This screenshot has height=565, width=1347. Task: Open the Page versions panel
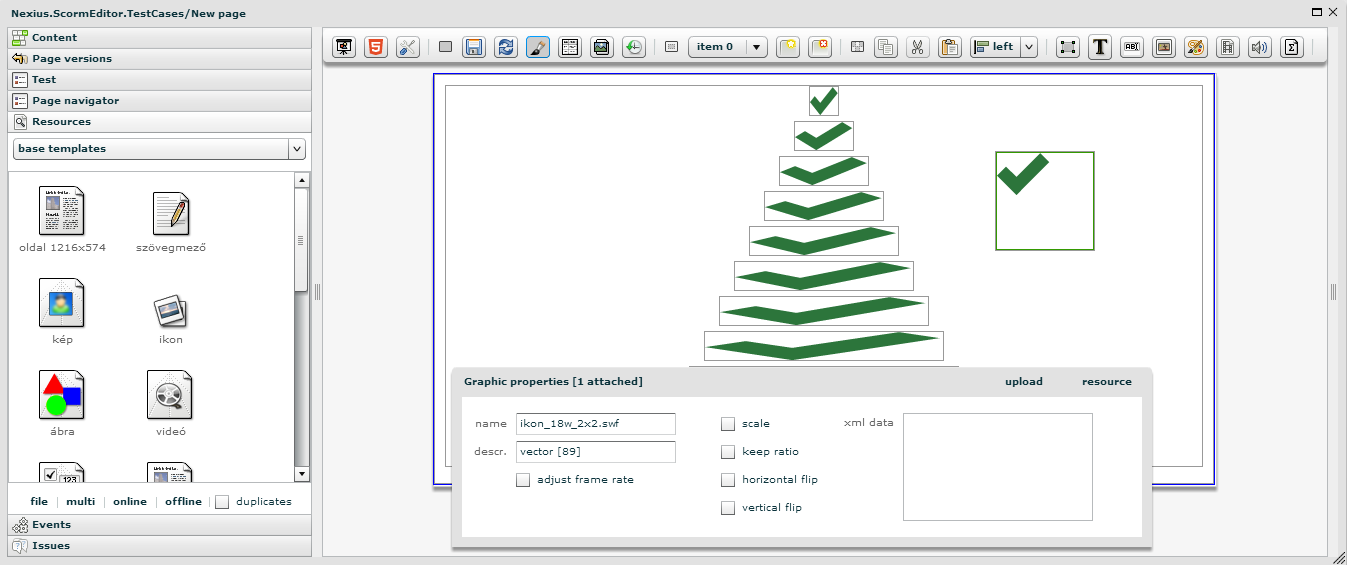pos(72,59)
